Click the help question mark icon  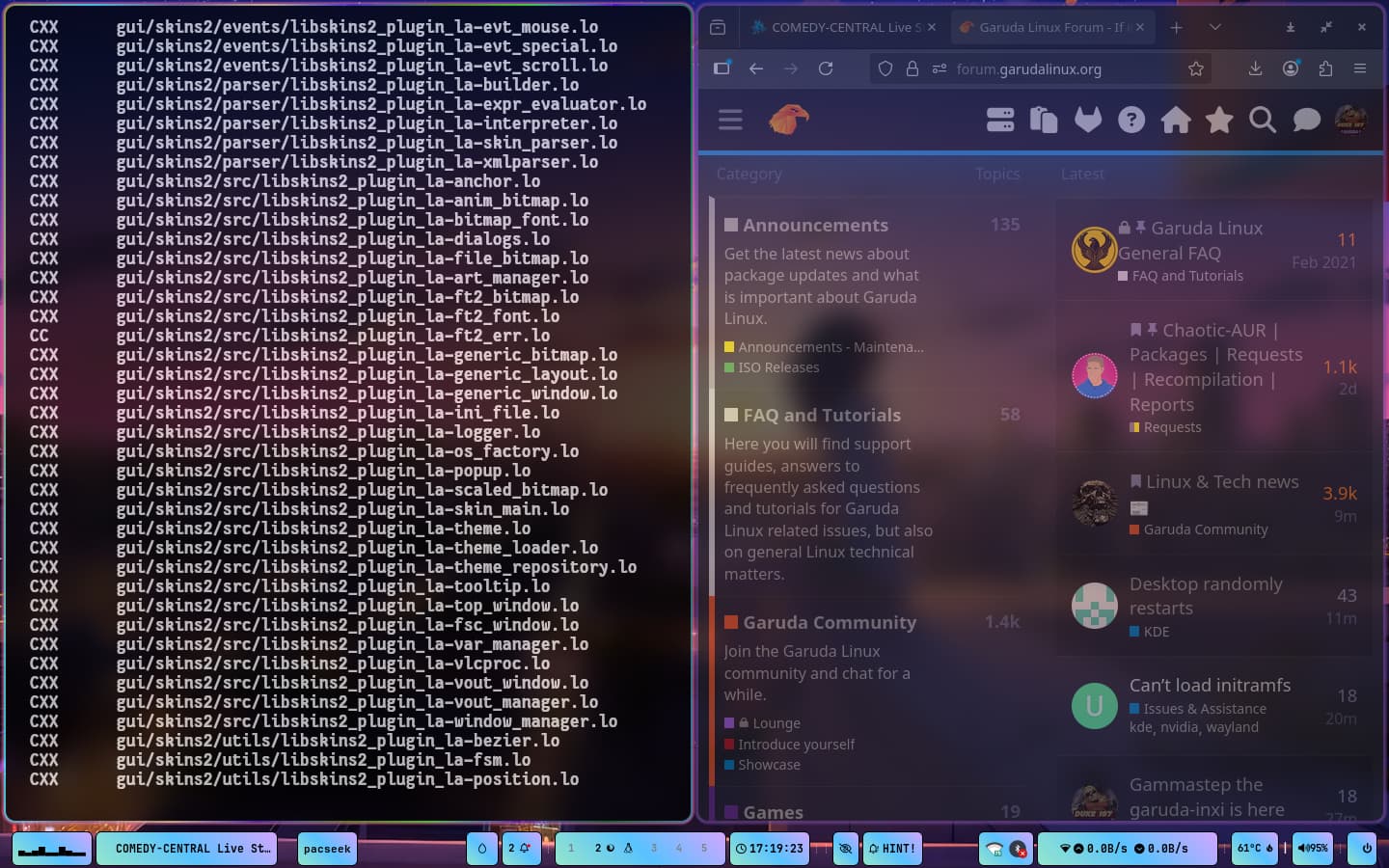coord(1131,120)
